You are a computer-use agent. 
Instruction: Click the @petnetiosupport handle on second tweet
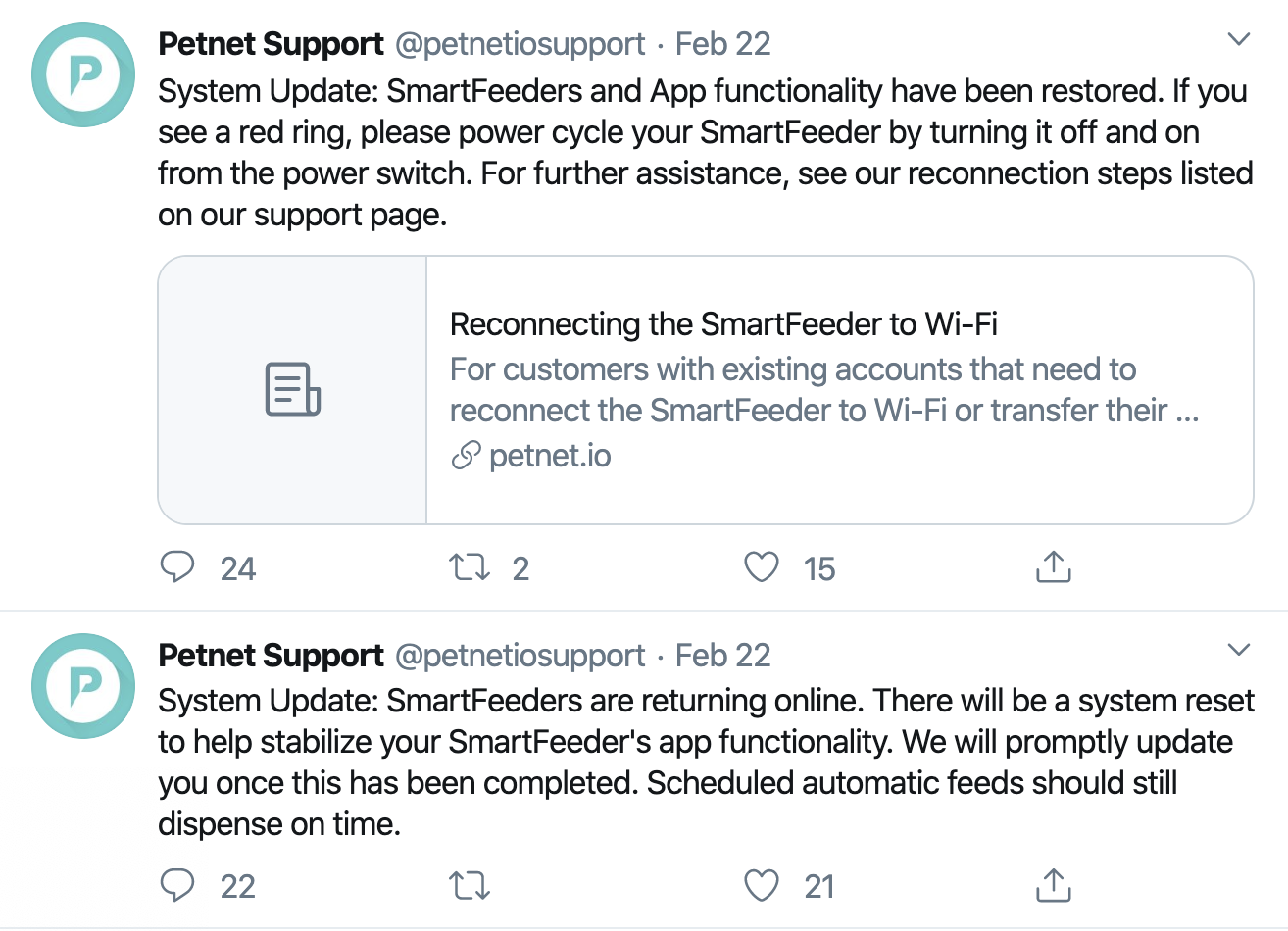click(520, 655)
